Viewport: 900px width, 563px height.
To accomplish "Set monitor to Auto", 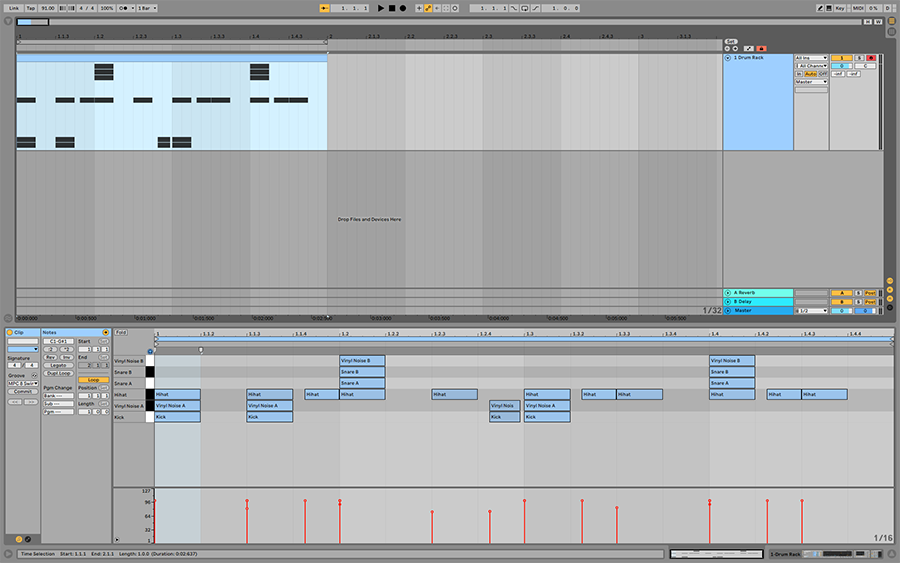I will pyautogui.click(x=810, y=73).
